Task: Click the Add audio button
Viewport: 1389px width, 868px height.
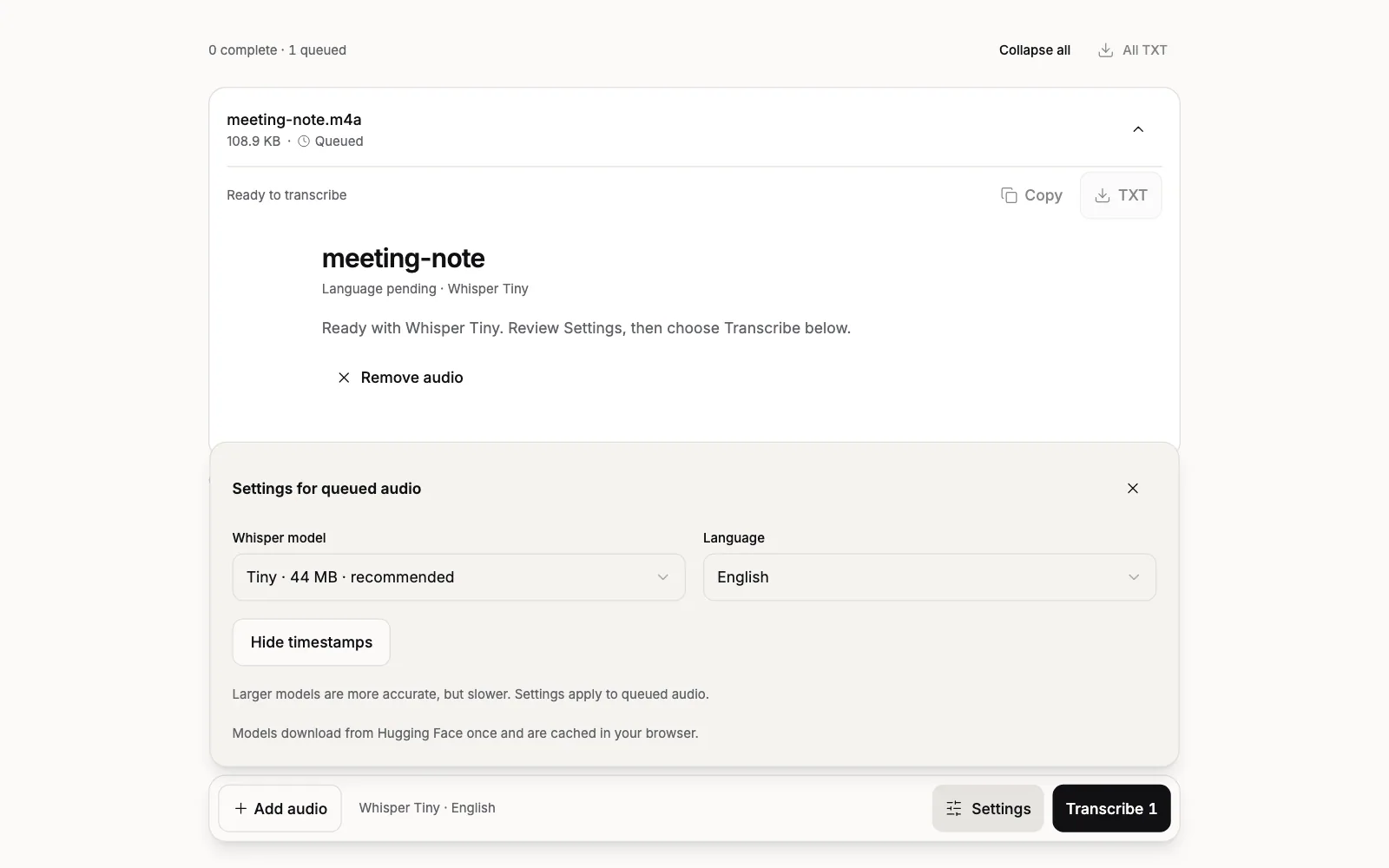Action: [x=280, y=809]
